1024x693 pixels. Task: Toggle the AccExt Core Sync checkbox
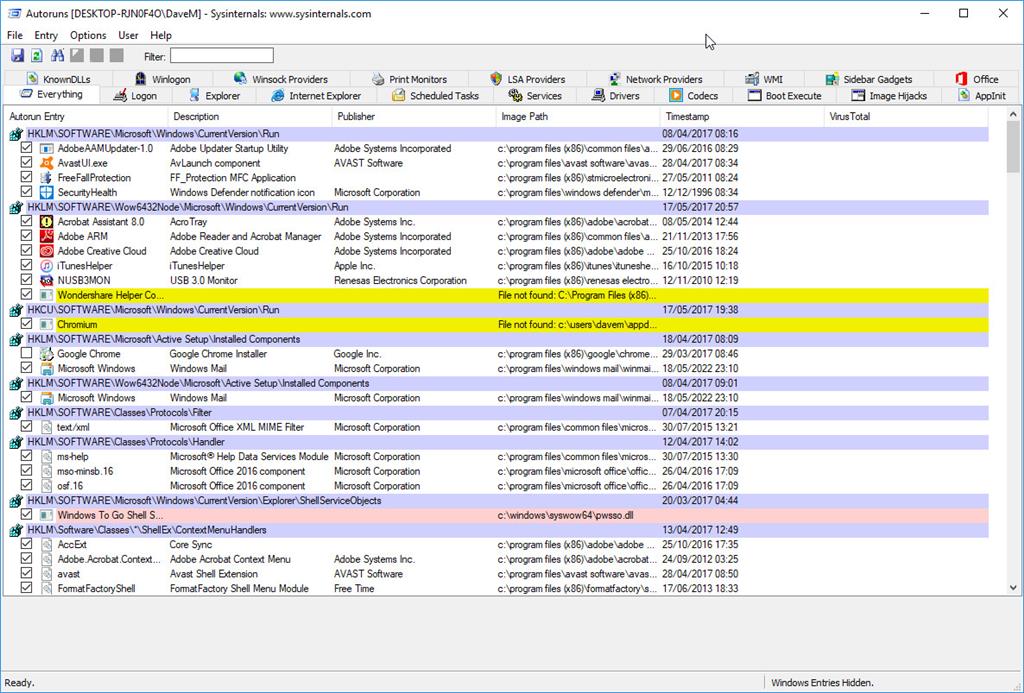(x=26, y=544)
